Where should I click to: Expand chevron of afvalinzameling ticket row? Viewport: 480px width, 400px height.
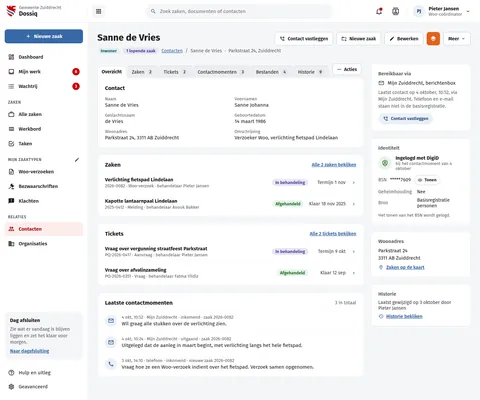click(354, 273)
